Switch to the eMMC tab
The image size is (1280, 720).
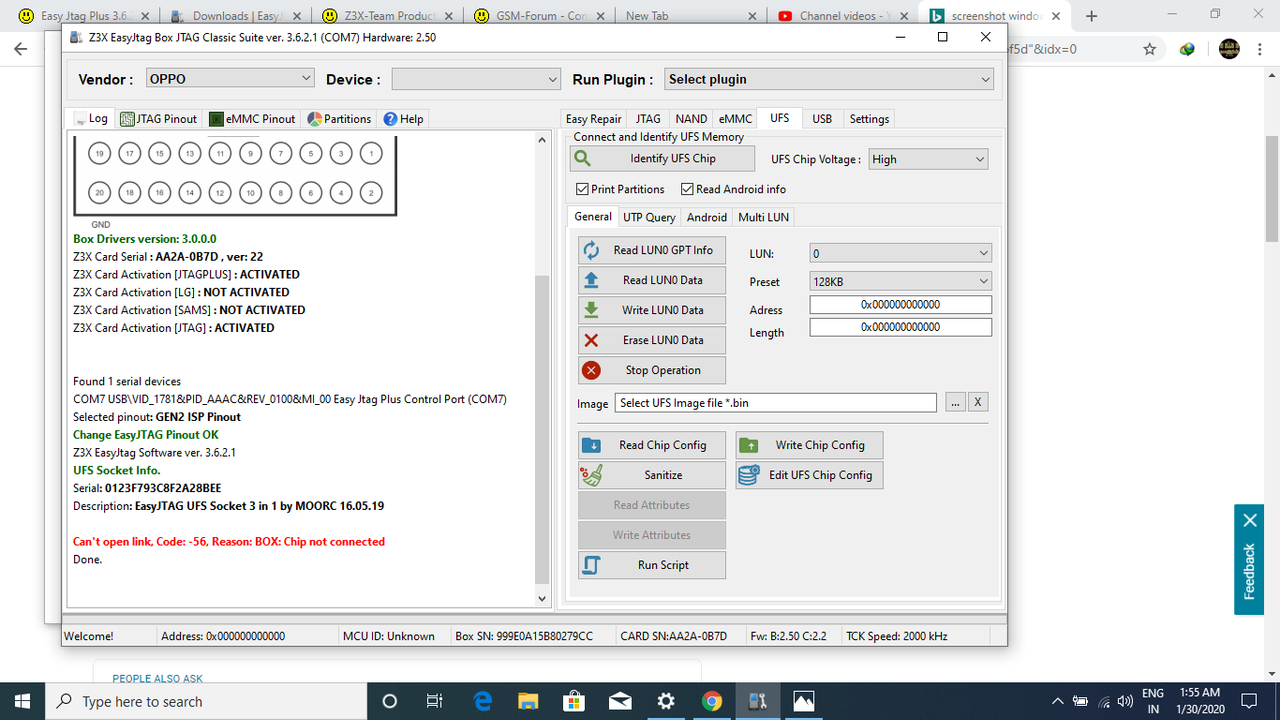point(735,118)
